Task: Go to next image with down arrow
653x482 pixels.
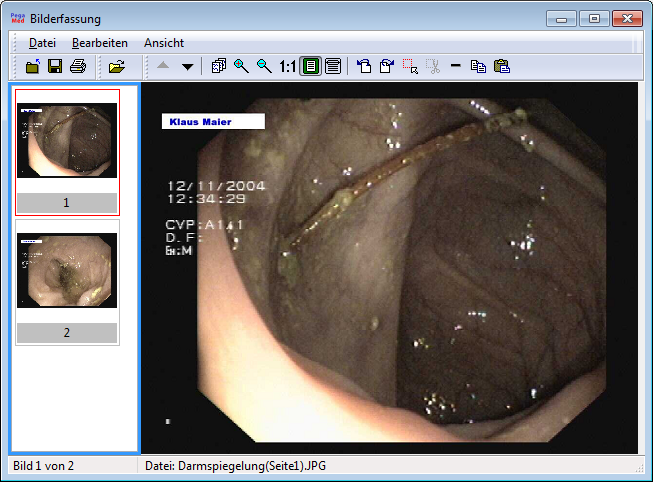Action: [187, 67]
